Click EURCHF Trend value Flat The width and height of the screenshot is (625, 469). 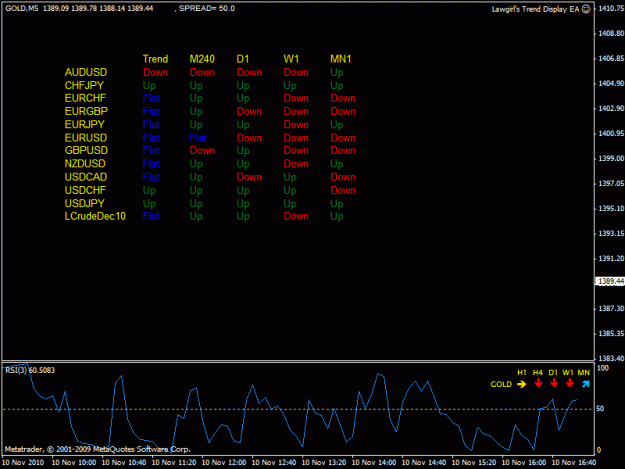(x=151, y=98)
